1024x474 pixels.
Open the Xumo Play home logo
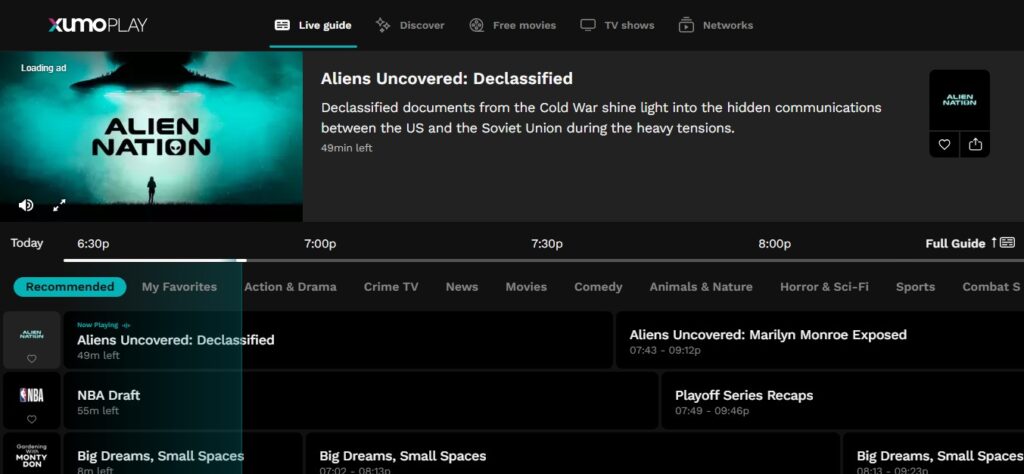[x=97, y=25]
